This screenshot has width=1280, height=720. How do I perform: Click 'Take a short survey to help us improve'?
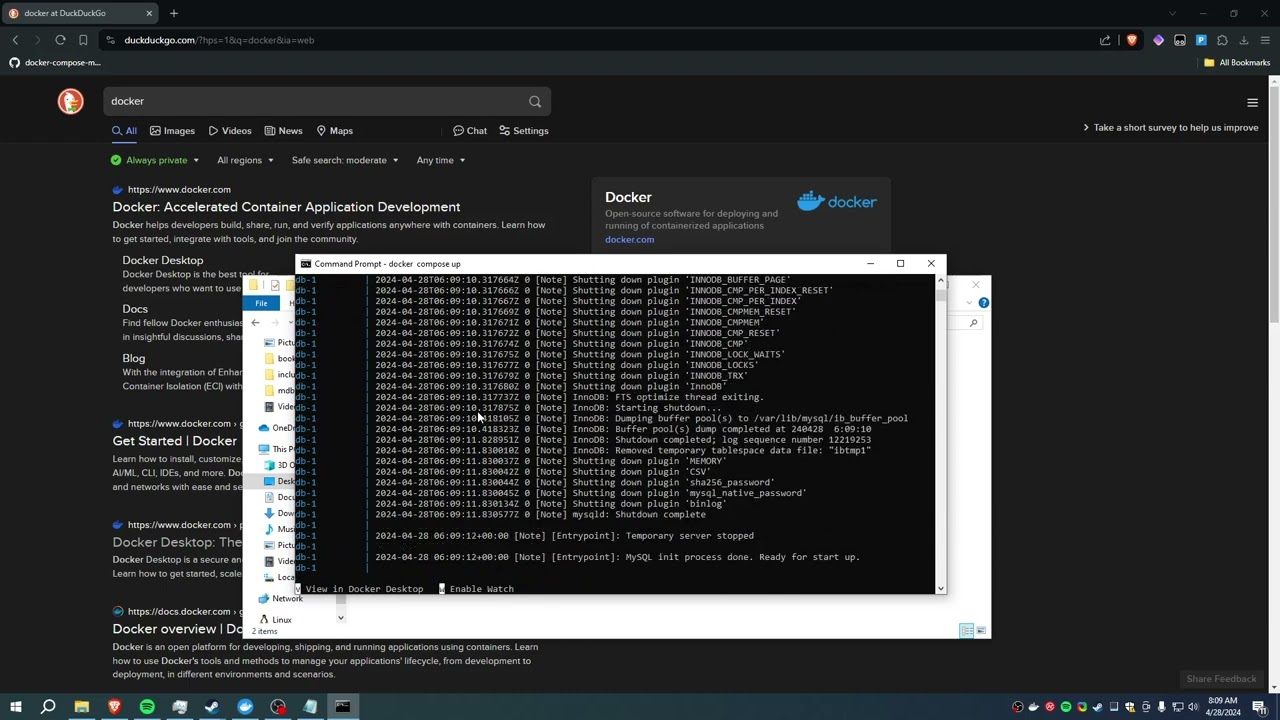[x=1171, y=128]
